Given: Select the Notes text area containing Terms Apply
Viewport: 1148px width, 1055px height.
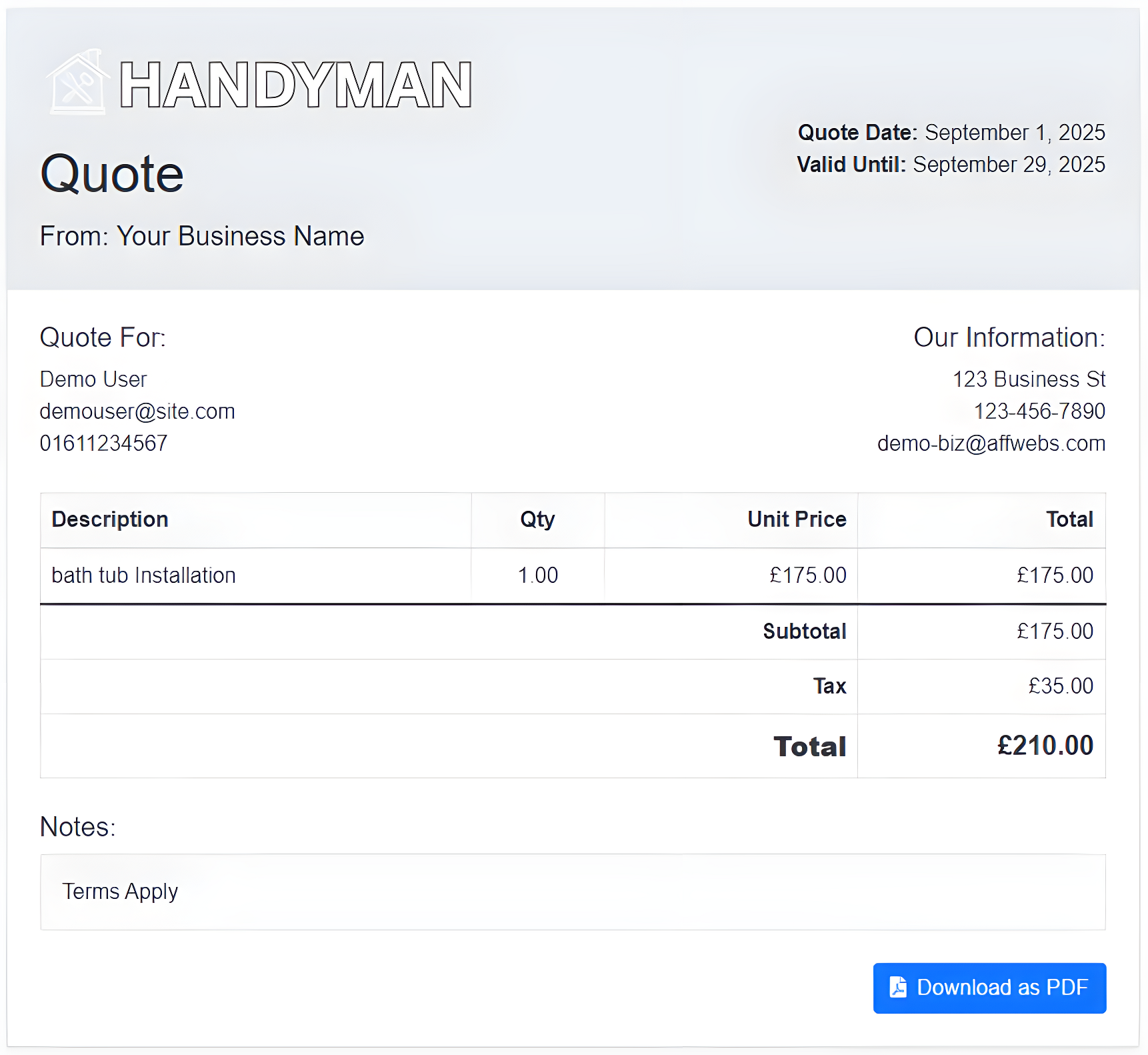Looking at the screenshot, I should point(573,892).
